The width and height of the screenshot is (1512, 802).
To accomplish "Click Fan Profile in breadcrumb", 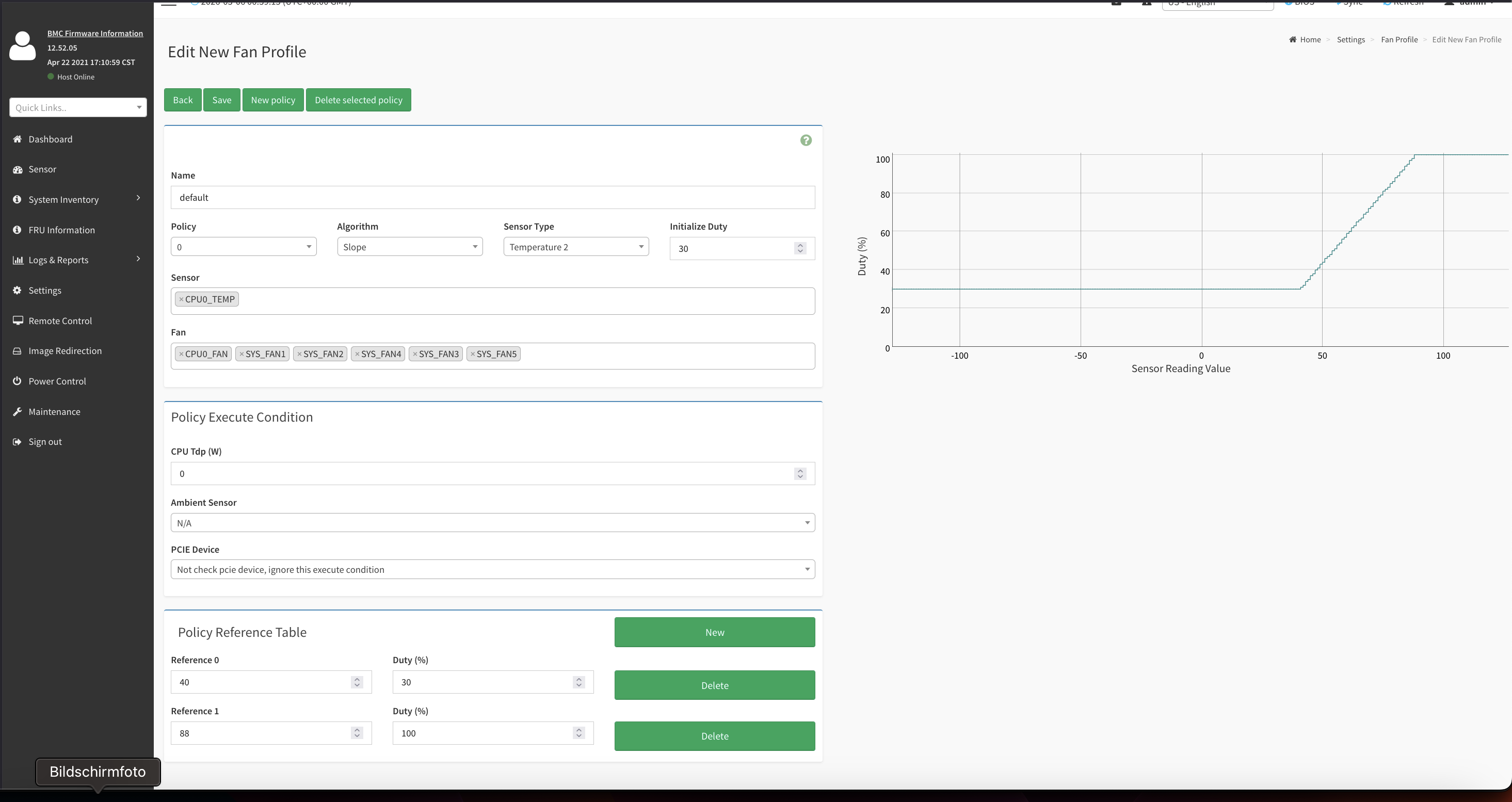I will point(1398,40).
